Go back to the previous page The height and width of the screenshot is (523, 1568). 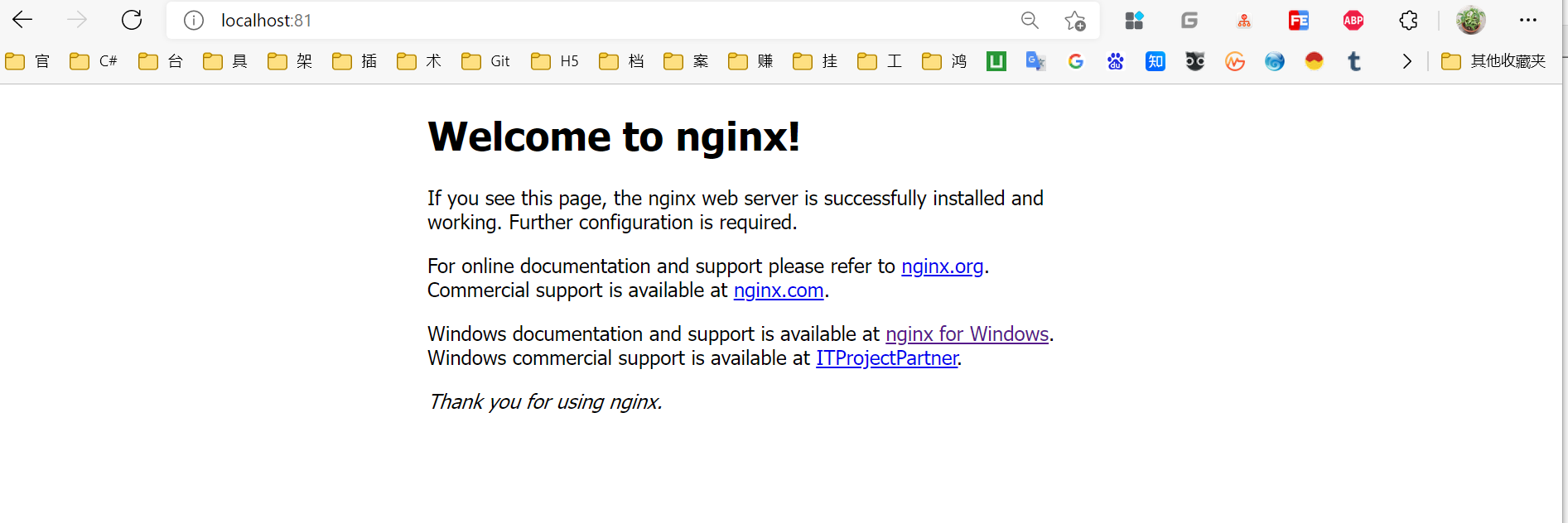(x=22, y=20)
